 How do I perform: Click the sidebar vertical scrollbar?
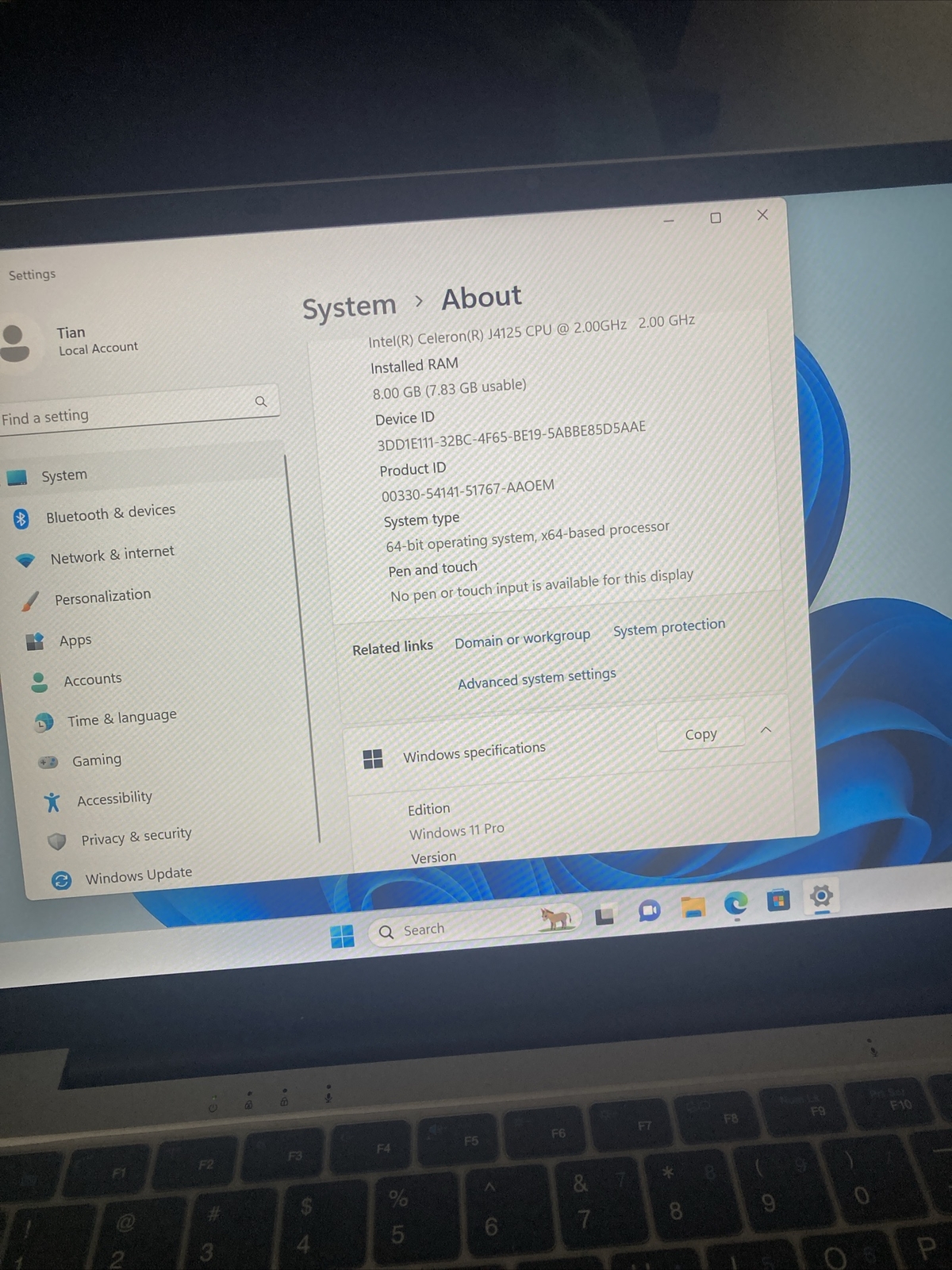(302, 647)
